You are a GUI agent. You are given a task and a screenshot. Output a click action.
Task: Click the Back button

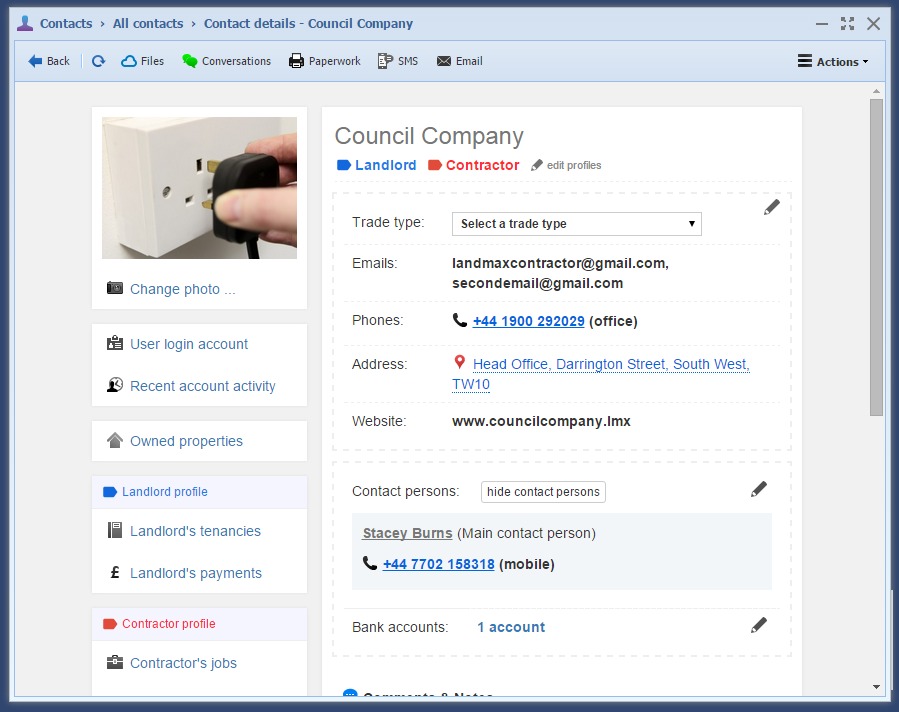click(49, 61)
